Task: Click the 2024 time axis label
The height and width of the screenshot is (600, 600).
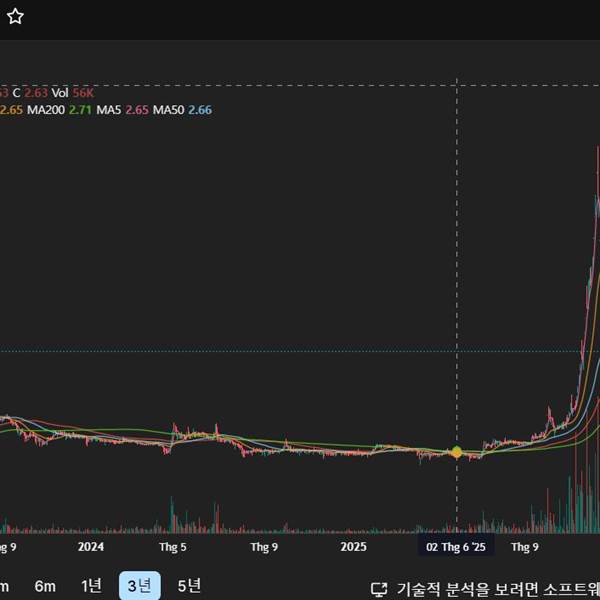Action: [x=91, y=547]
